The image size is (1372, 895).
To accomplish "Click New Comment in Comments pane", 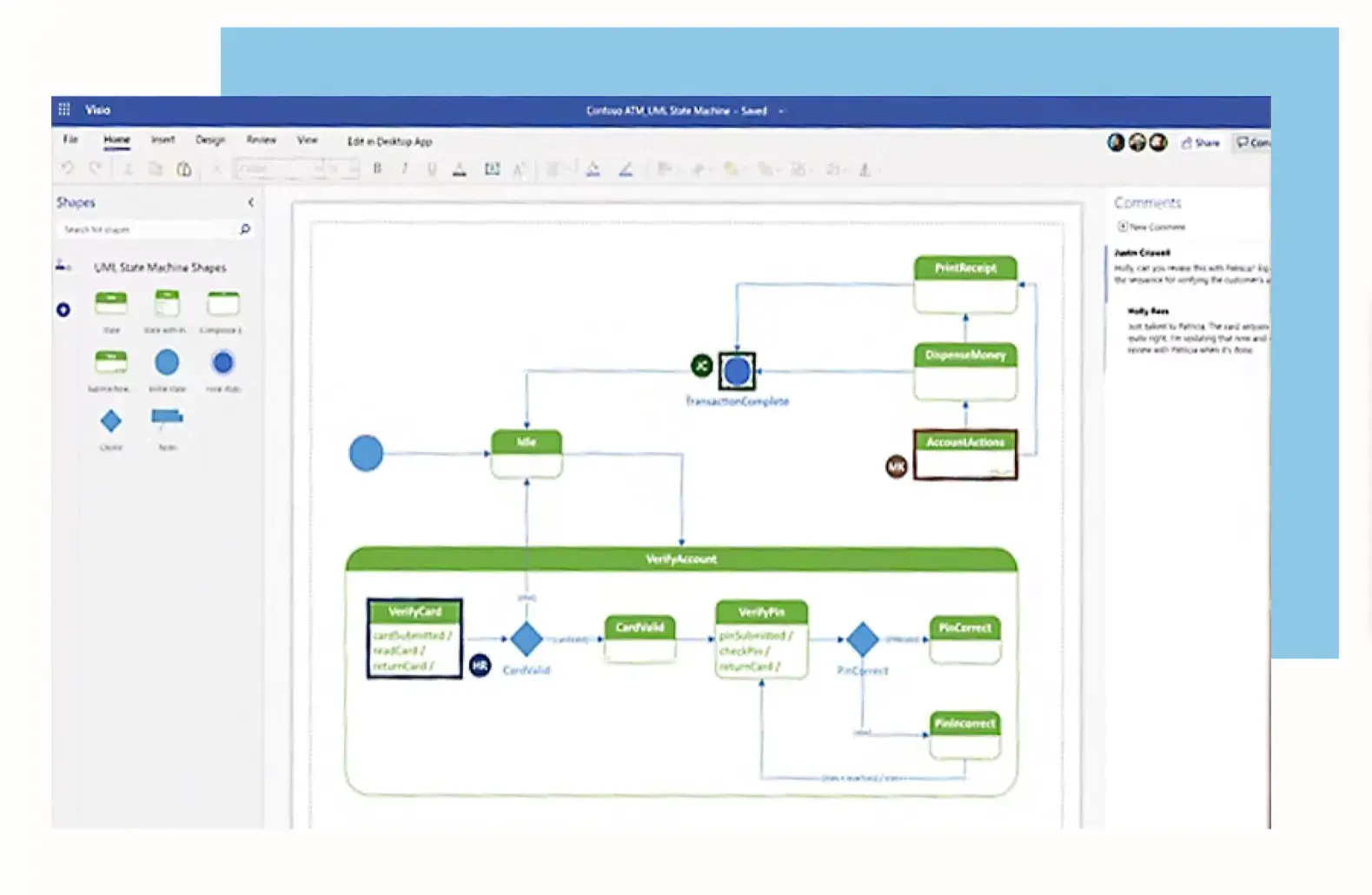I will [x=1151, y=227].
